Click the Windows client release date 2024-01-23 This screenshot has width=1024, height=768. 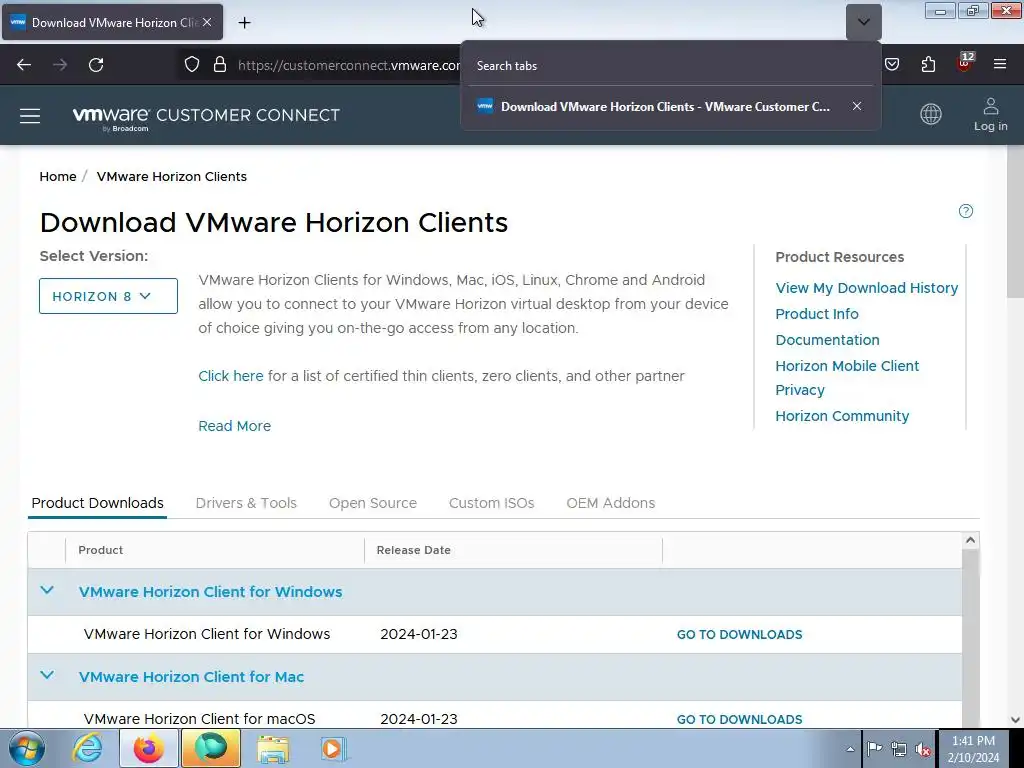tap(419, 634)
